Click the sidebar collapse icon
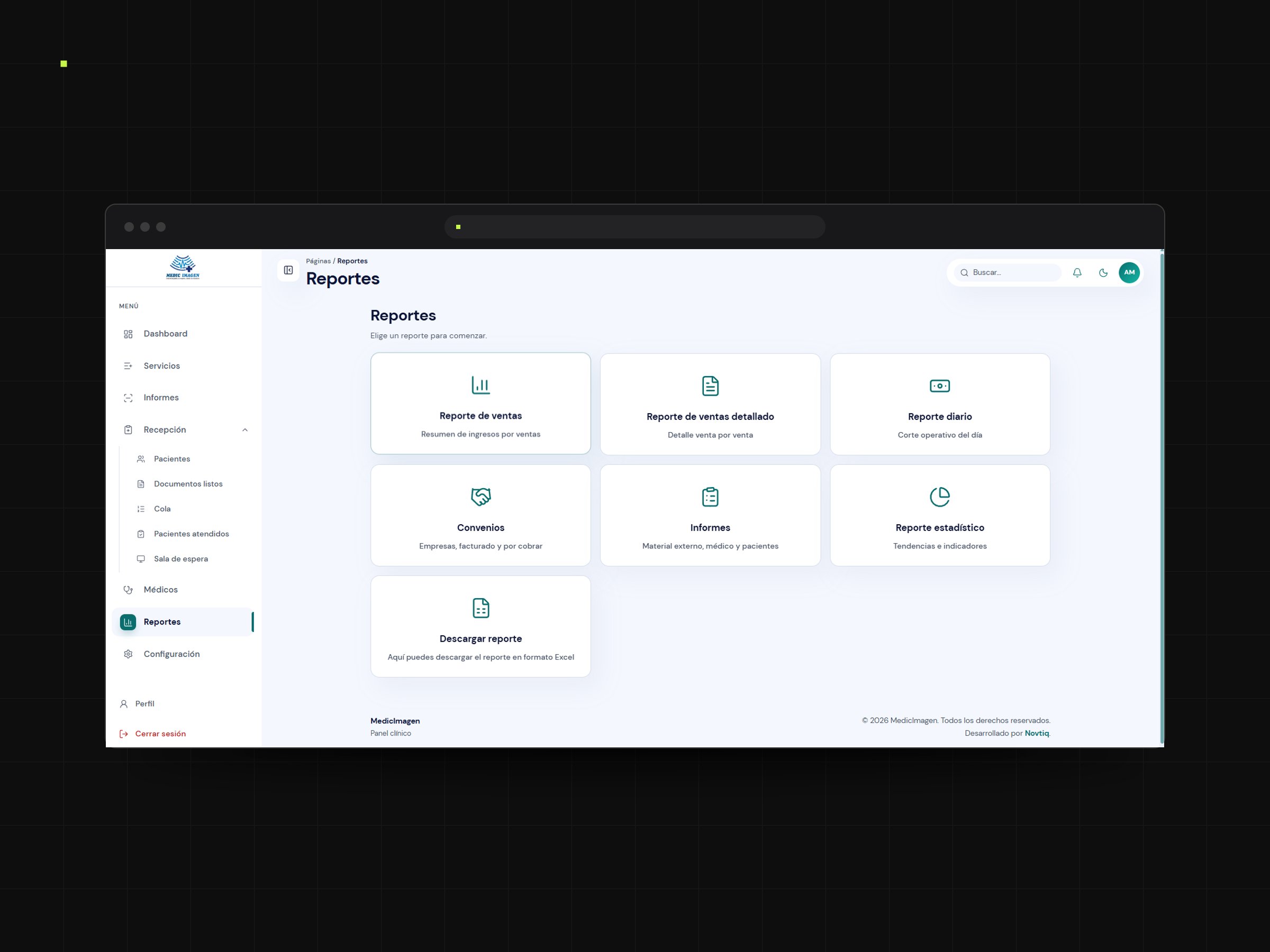 click(288, 270)
